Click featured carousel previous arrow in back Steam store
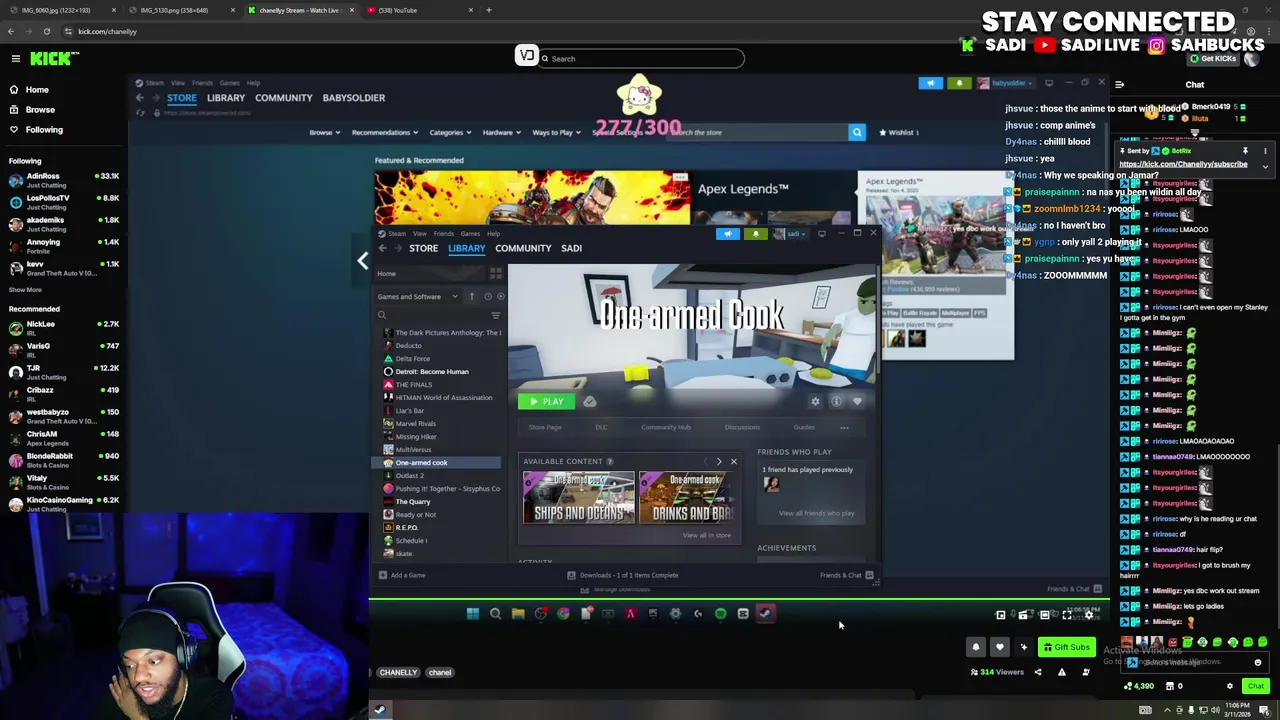The height and width of the screenshot is (720, 1280). click(x=362, y=260)
